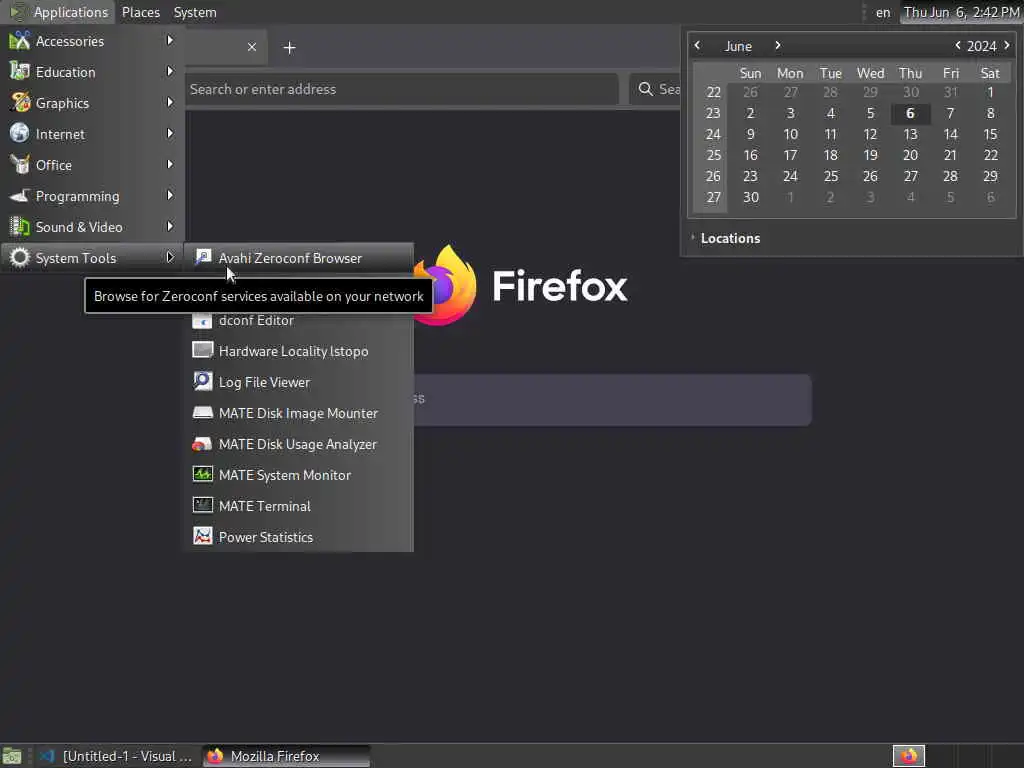Switch to Mozilla Firefox taskbar button

click(286, 756)
